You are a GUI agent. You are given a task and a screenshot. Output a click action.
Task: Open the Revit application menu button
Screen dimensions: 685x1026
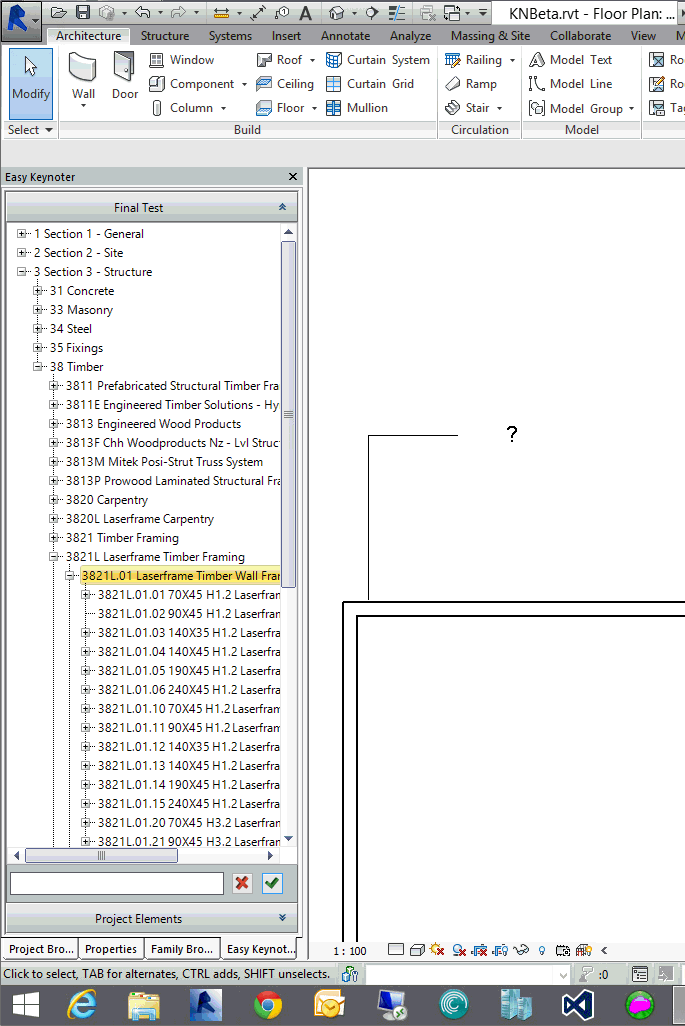20,20
